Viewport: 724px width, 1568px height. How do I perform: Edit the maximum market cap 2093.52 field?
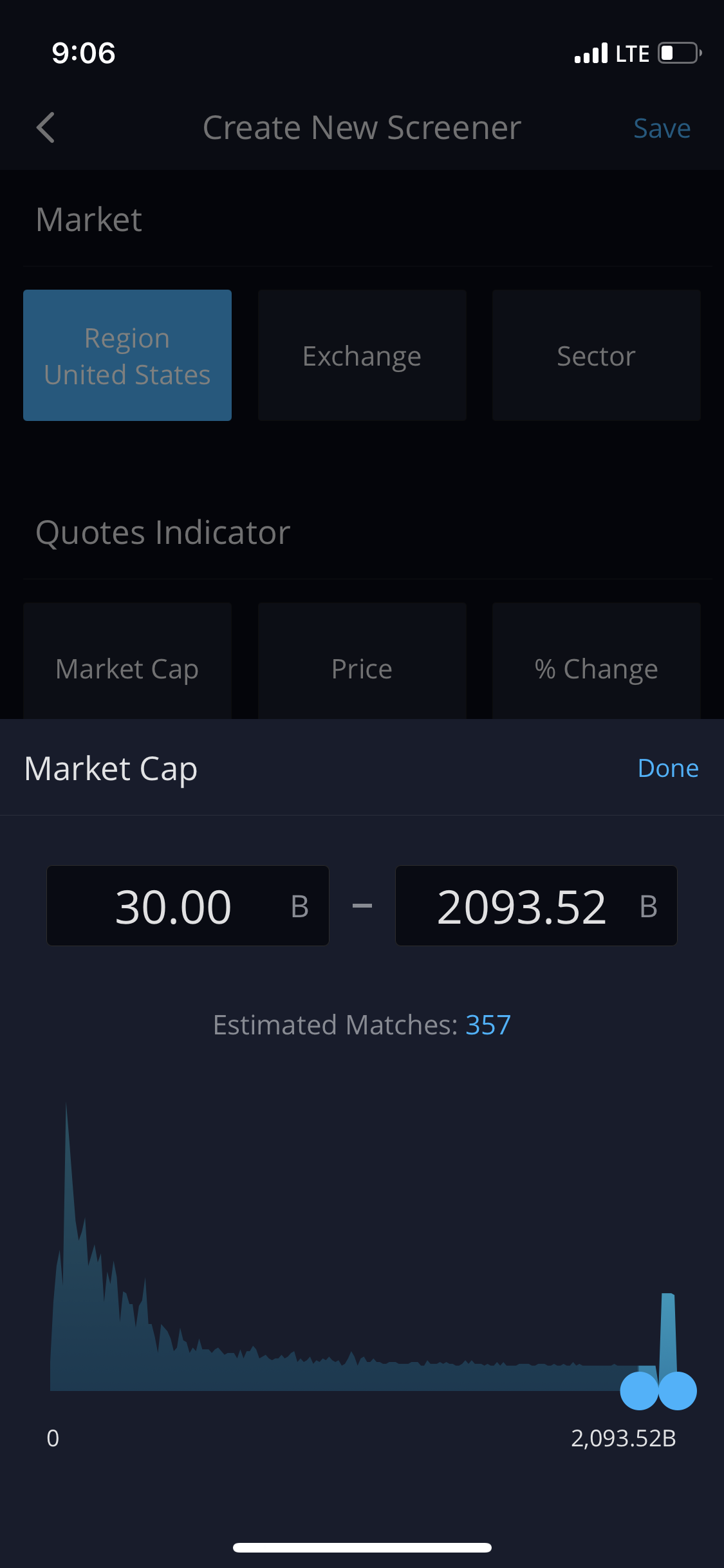coord(535,906)
